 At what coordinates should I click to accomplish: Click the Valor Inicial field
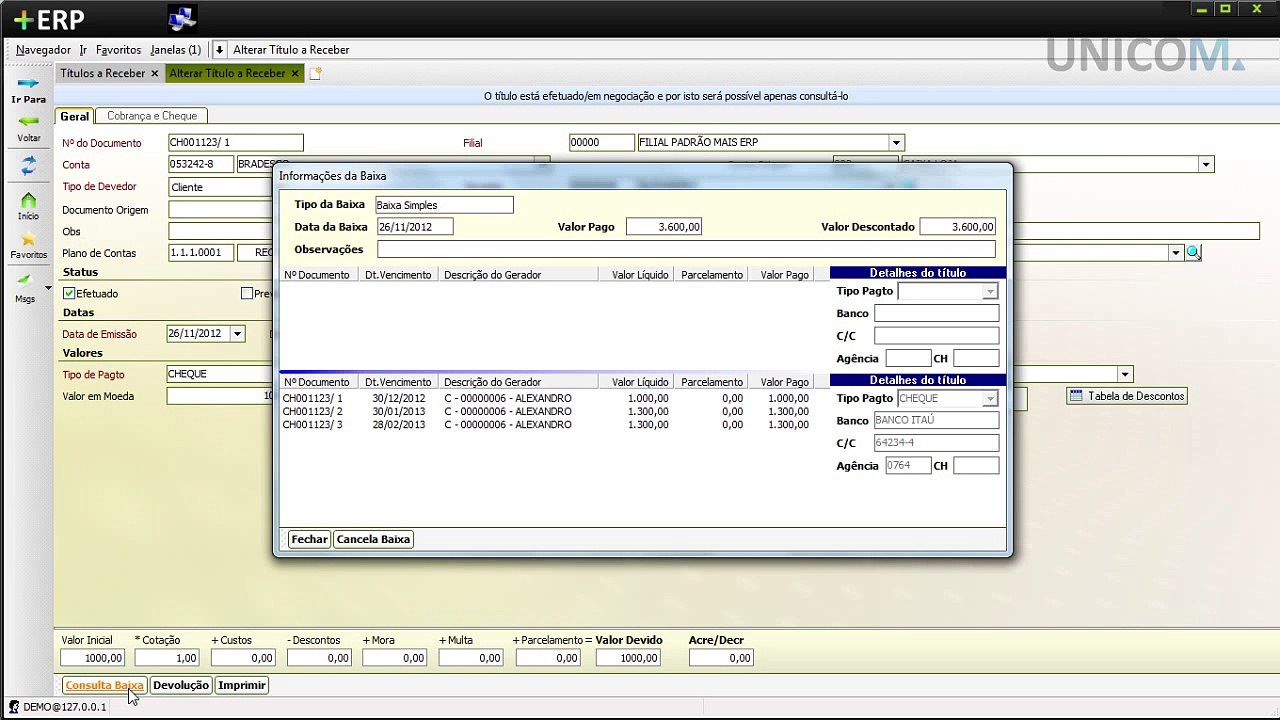(93, 658)
